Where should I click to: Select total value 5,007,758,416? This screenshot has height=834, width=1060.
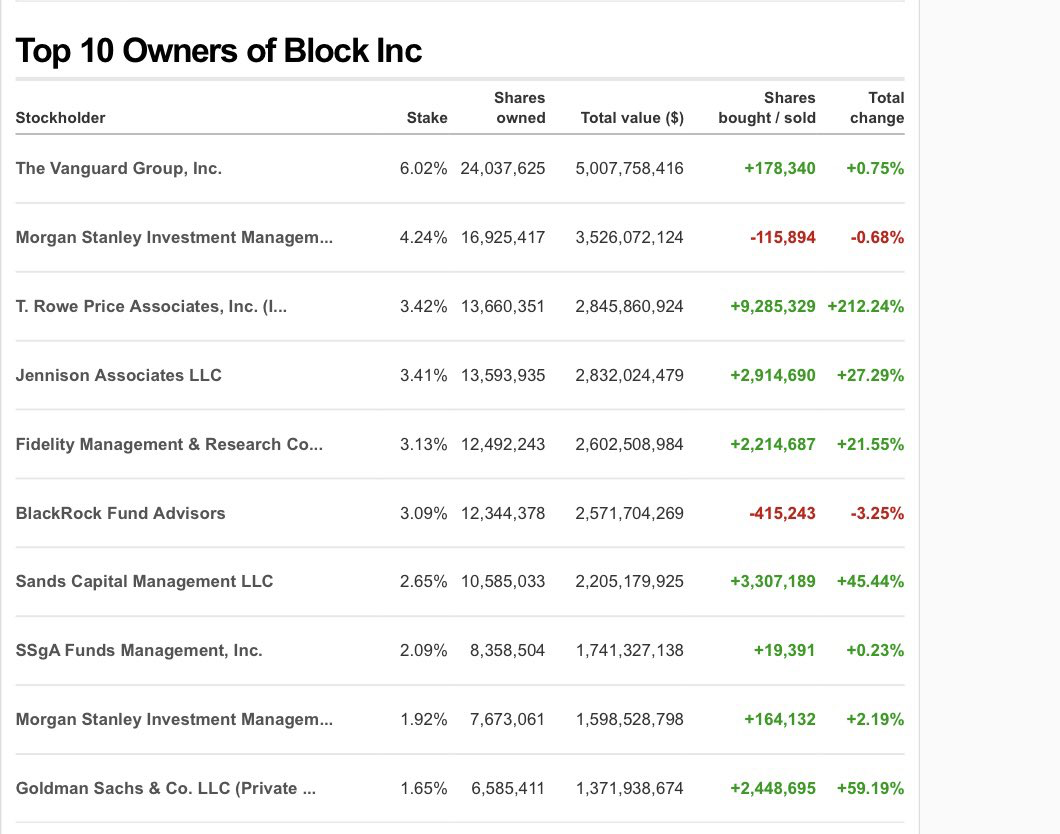629,168
